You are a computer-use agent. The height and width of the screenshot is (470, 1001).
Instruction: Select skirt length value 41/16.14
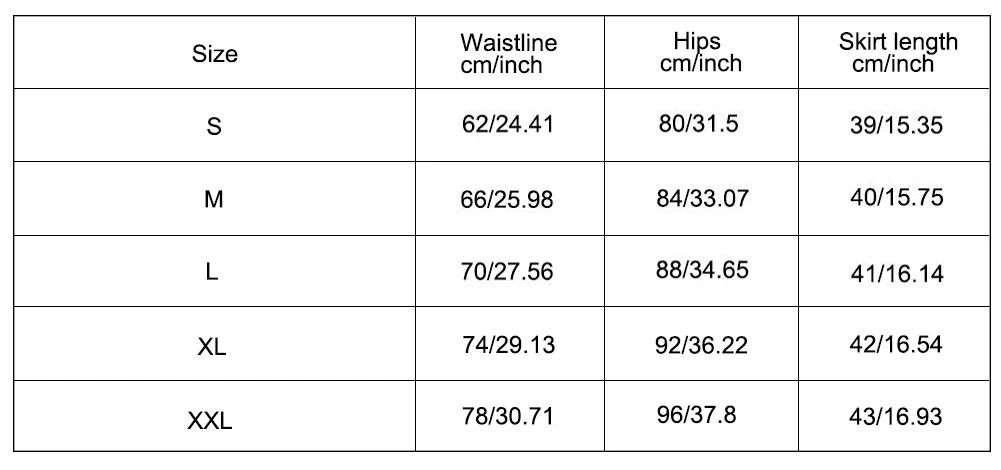click(x=897, y=272)
